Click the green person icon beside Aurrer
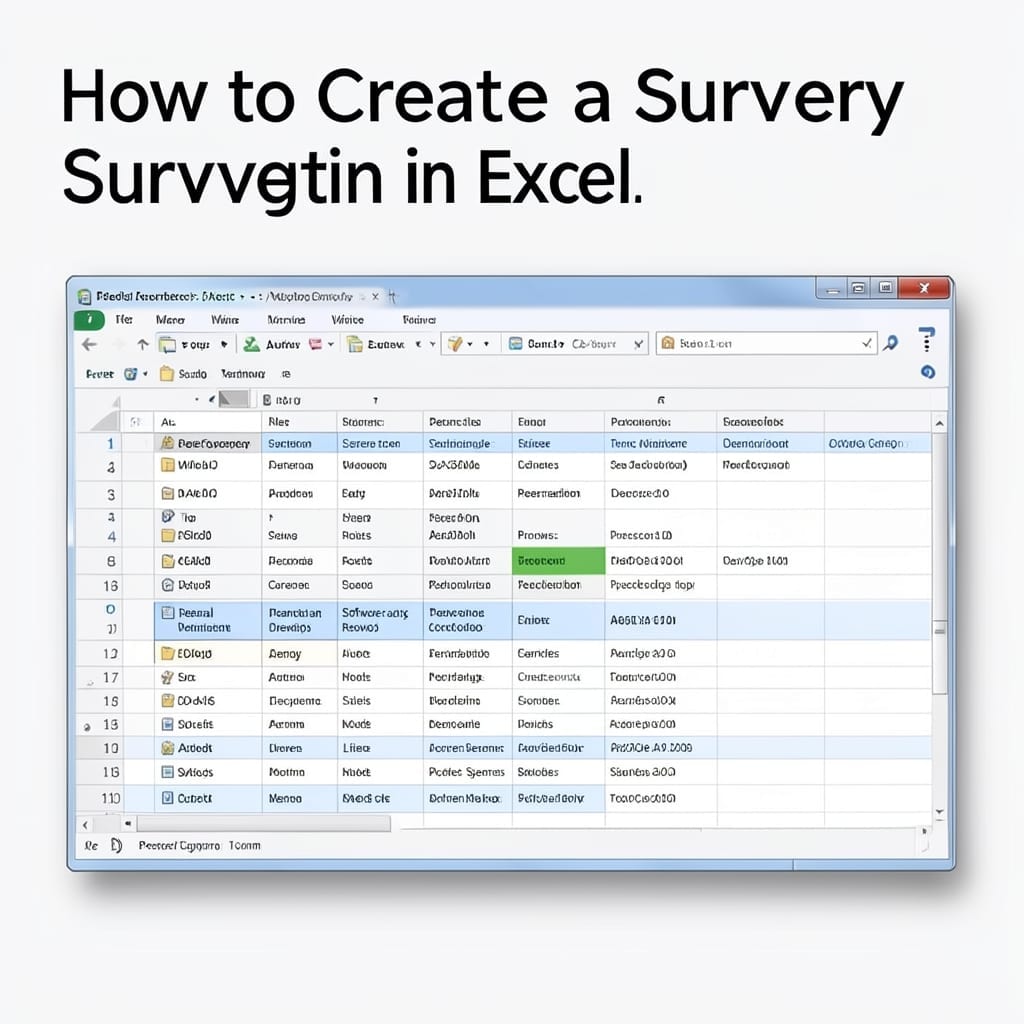The height and width of the screenshot is (1024, 1024). [251, 344]
